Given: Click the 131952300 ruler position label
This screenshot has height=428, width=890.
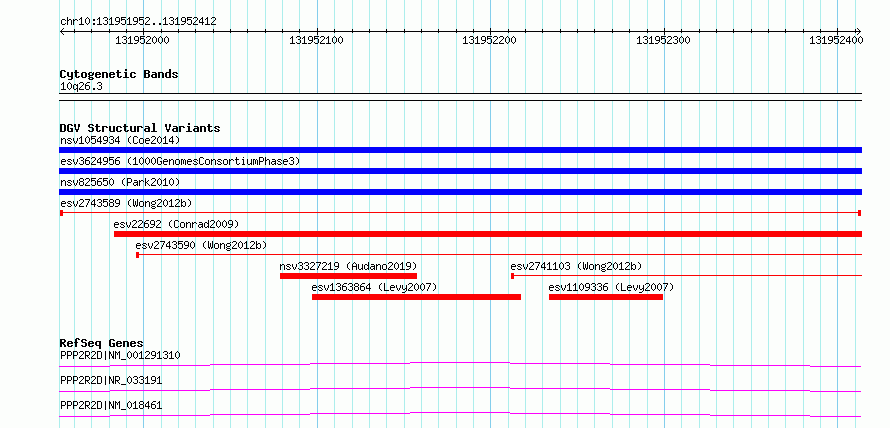Looking at the screenshot, I should [x=663, y=40].
